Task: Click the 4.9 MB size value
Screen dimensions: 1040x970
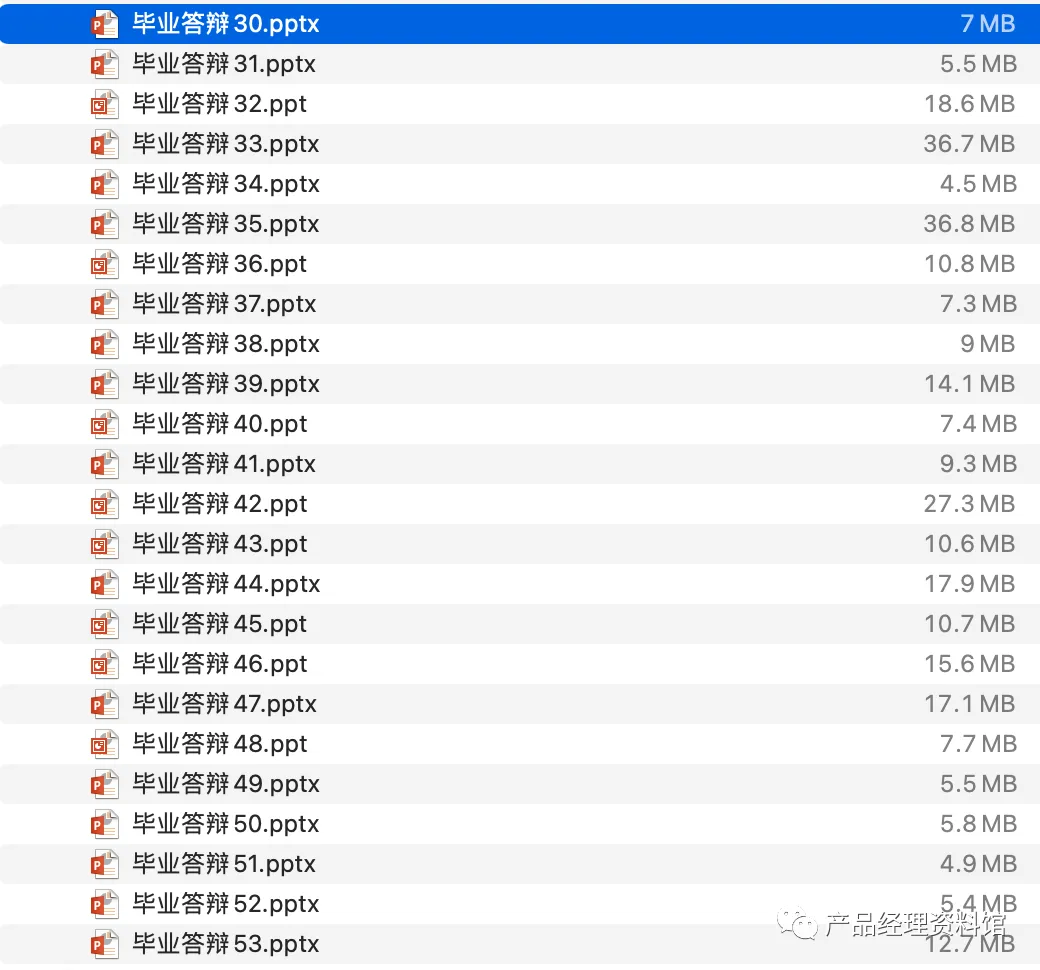Action: pyautogui.click(x=978, y=864)
